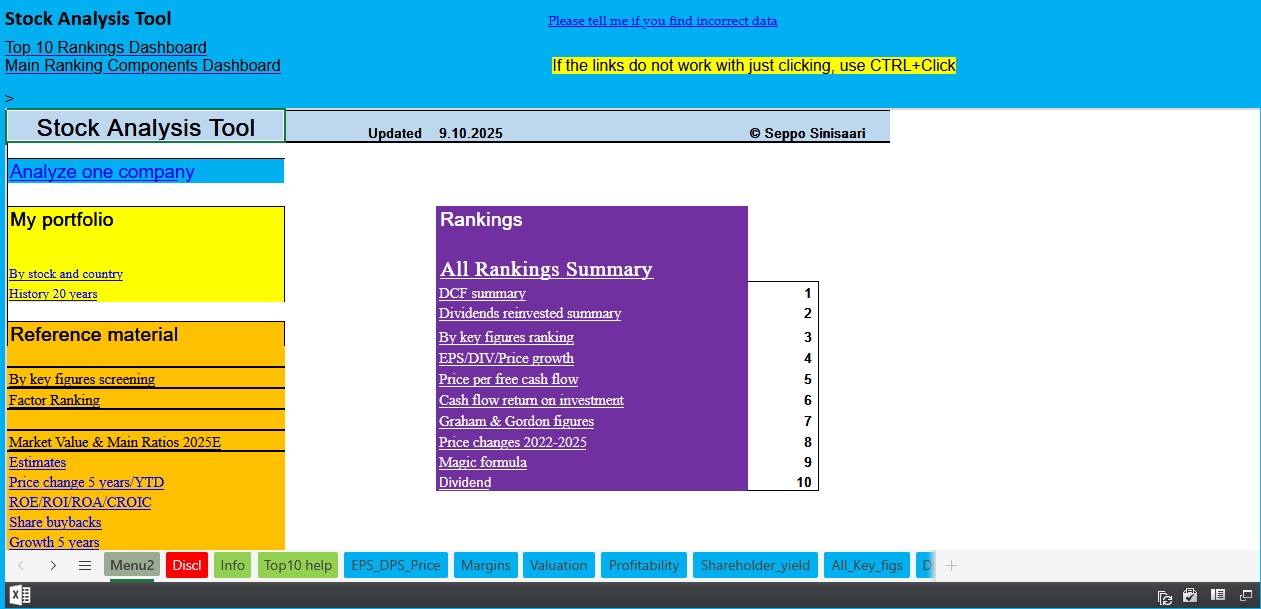Click the leftmost icon in the bottom-right status bar
The height and width of the screenshot is (609, 1261).
click(1165, 596)
